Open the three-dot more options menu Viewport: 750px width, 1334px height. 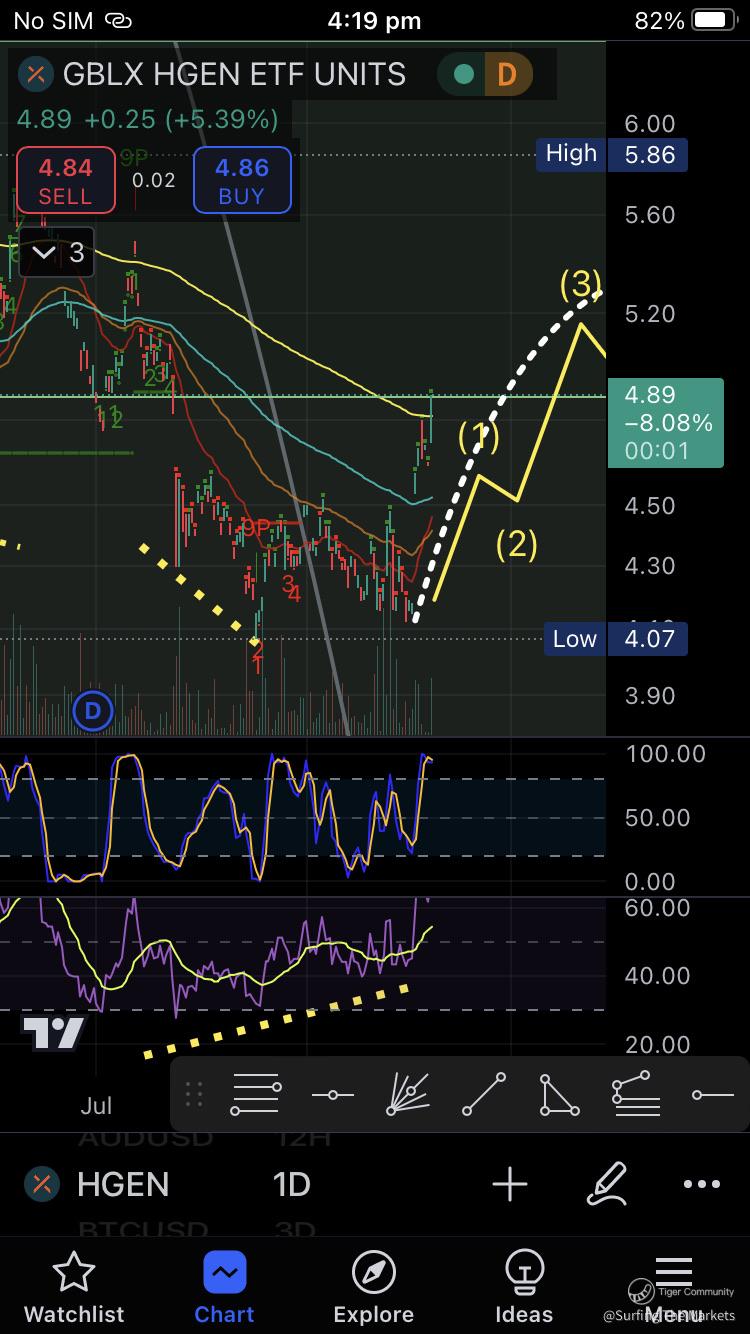[x=702, y=1184]
